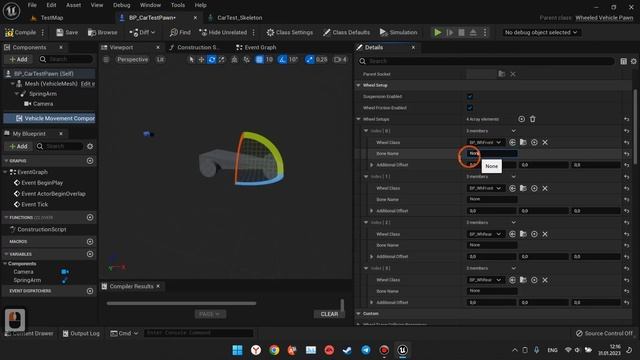
Task: Open the Tools menu
Action: [x=178, y=5]
